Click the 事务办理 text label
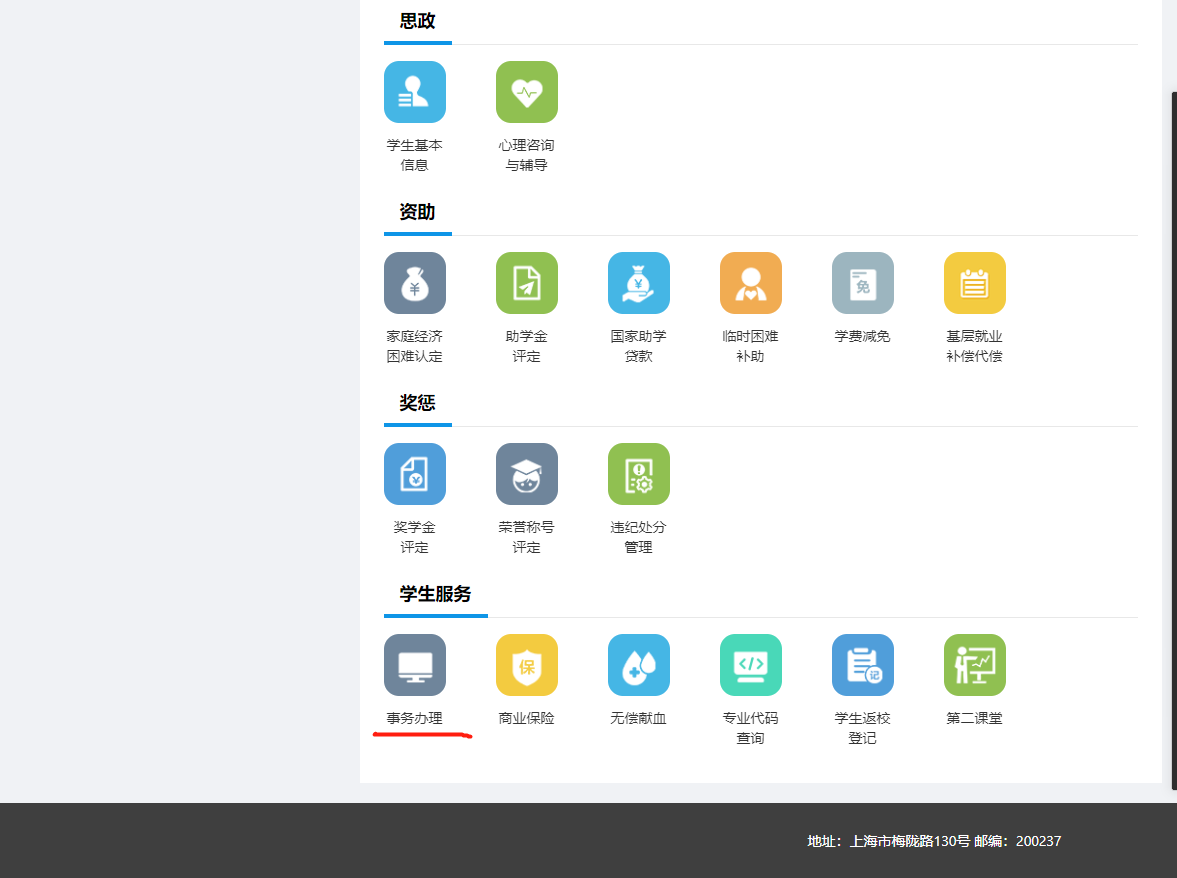1177x878 pixels. pyautogui.click(x=415, y=718)
